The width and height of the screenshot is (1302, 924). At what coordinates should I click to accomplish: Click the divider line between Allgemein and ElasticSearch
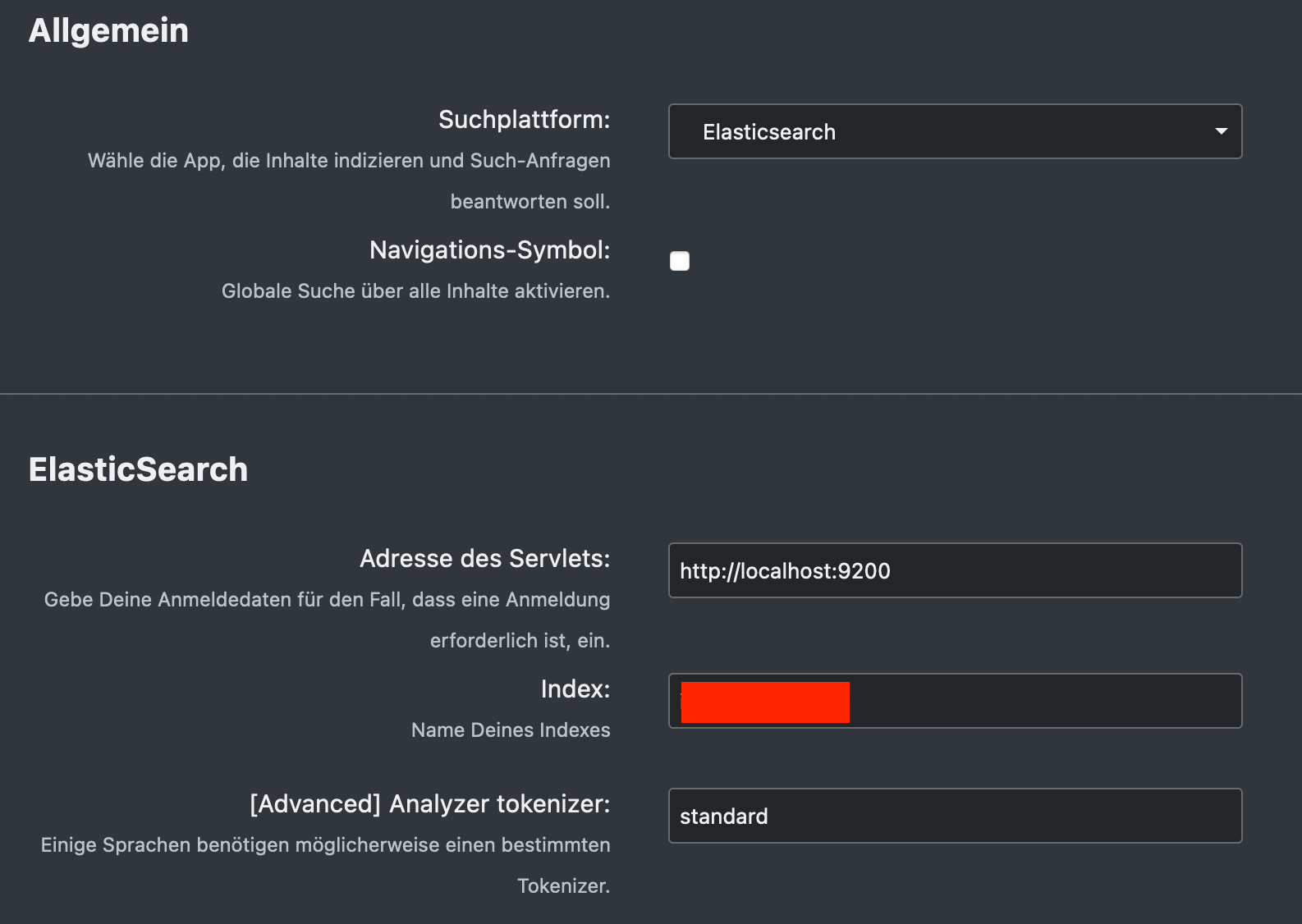coord(651,394)
